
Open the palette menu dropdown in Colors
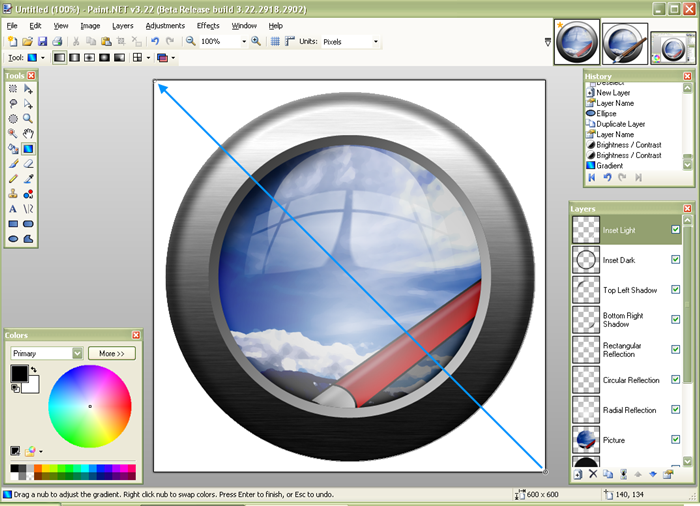click(x=41, y=452)
